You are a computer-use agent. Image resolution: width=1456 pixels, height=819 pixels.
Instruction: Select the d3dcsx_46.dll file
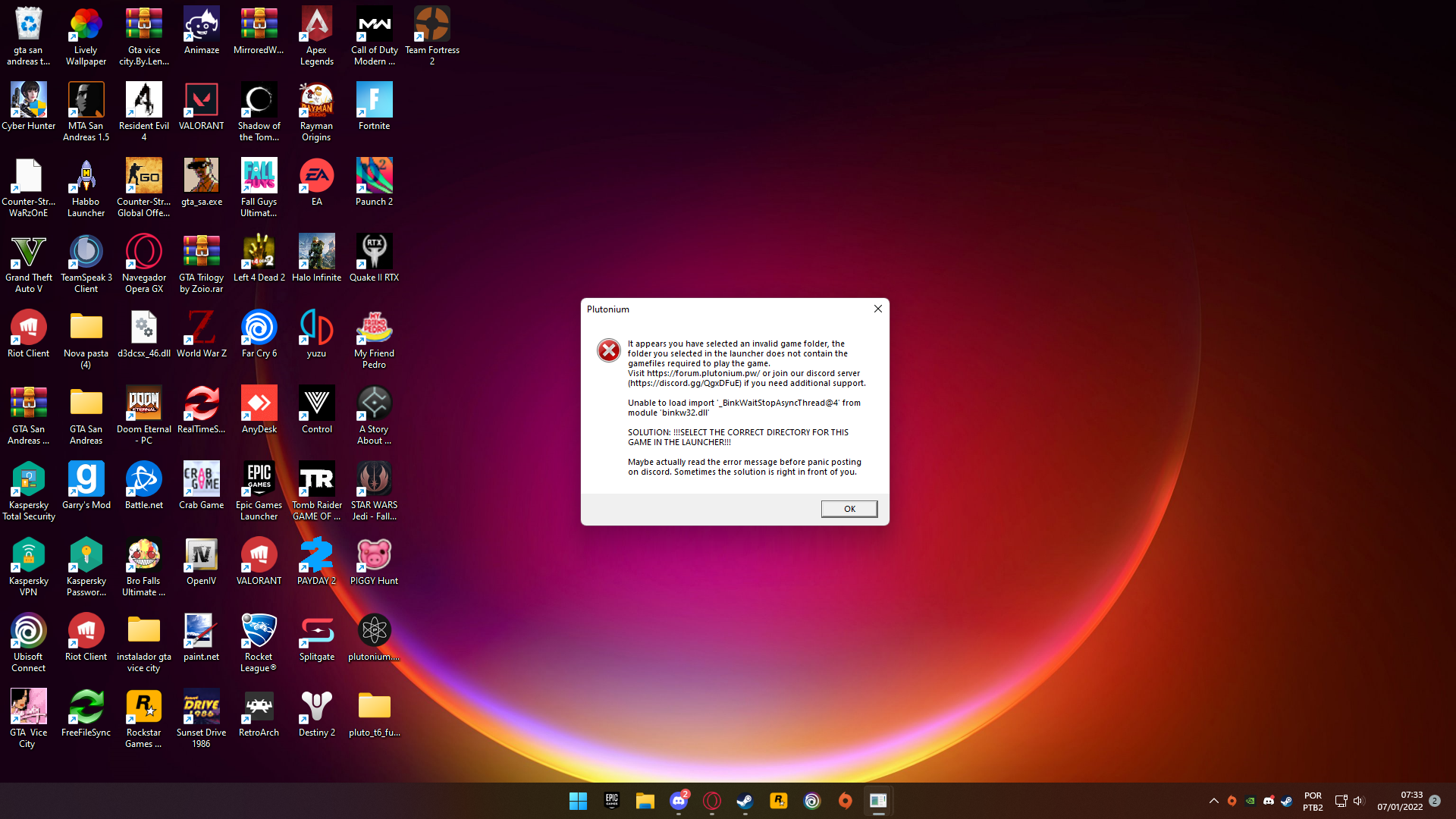(144, 334)
